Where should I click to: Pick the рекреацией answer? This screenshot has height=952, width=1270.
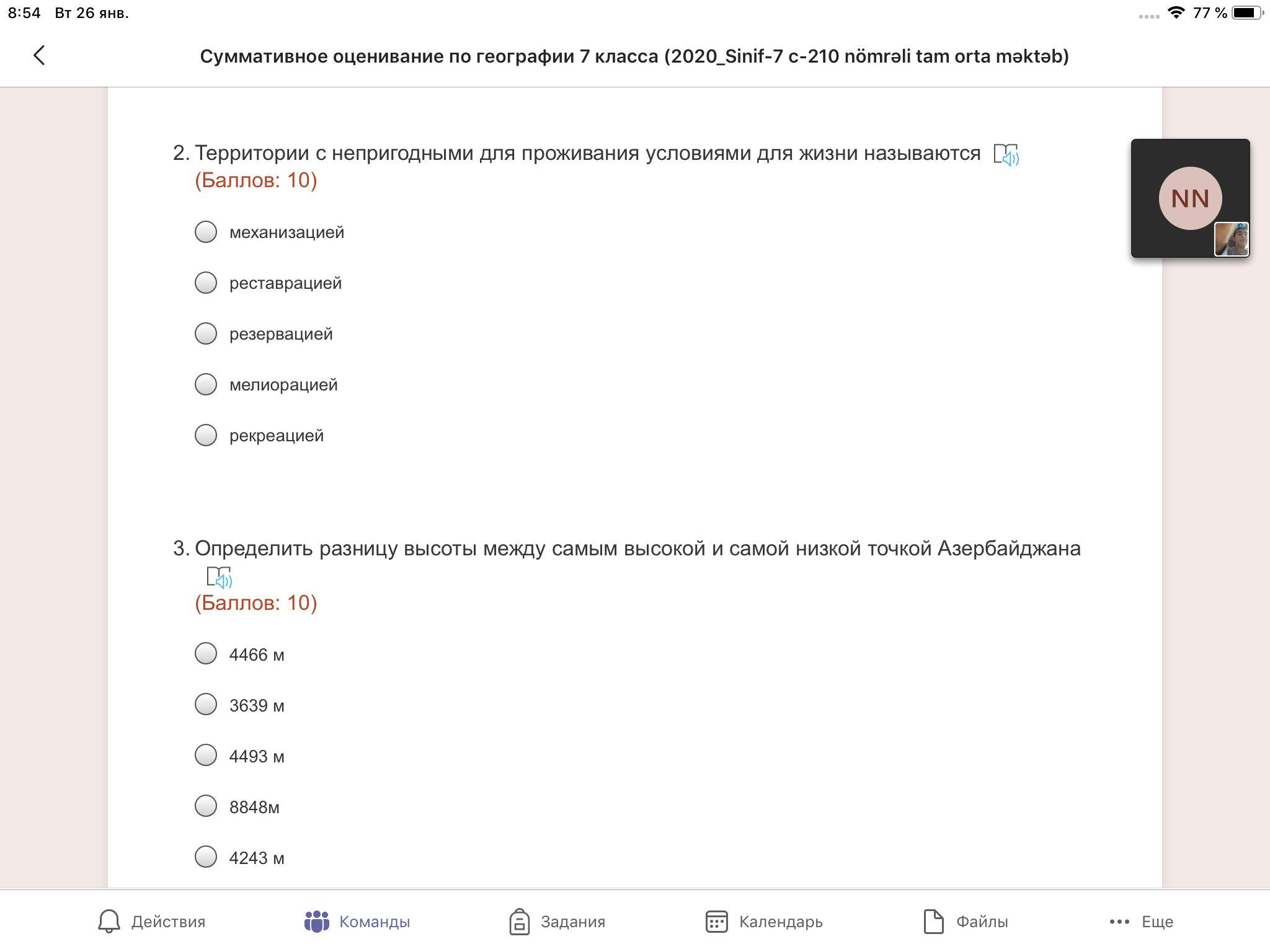point(206,435)
